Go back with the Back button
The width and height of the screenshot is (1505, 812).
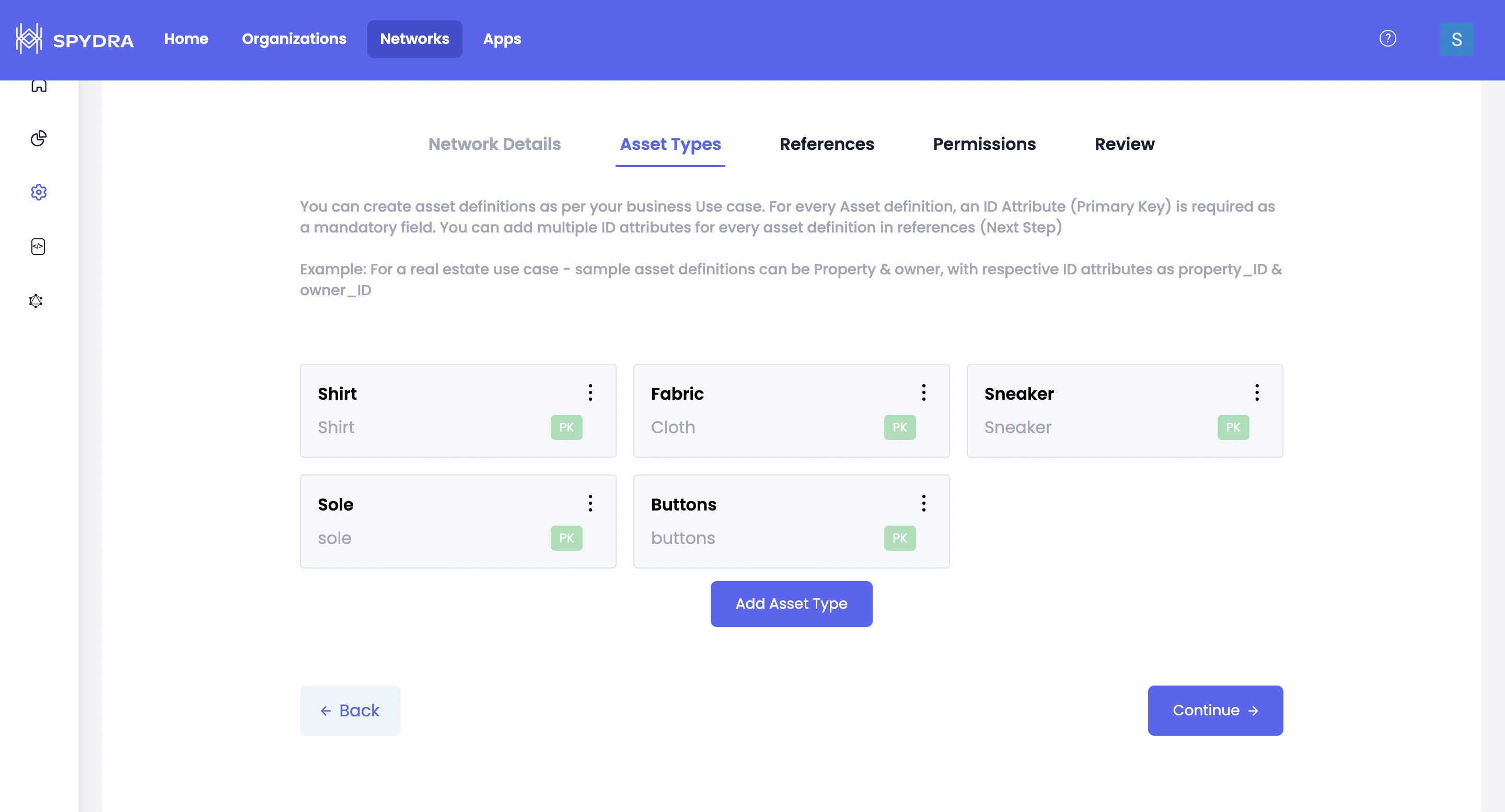(350, 710)
